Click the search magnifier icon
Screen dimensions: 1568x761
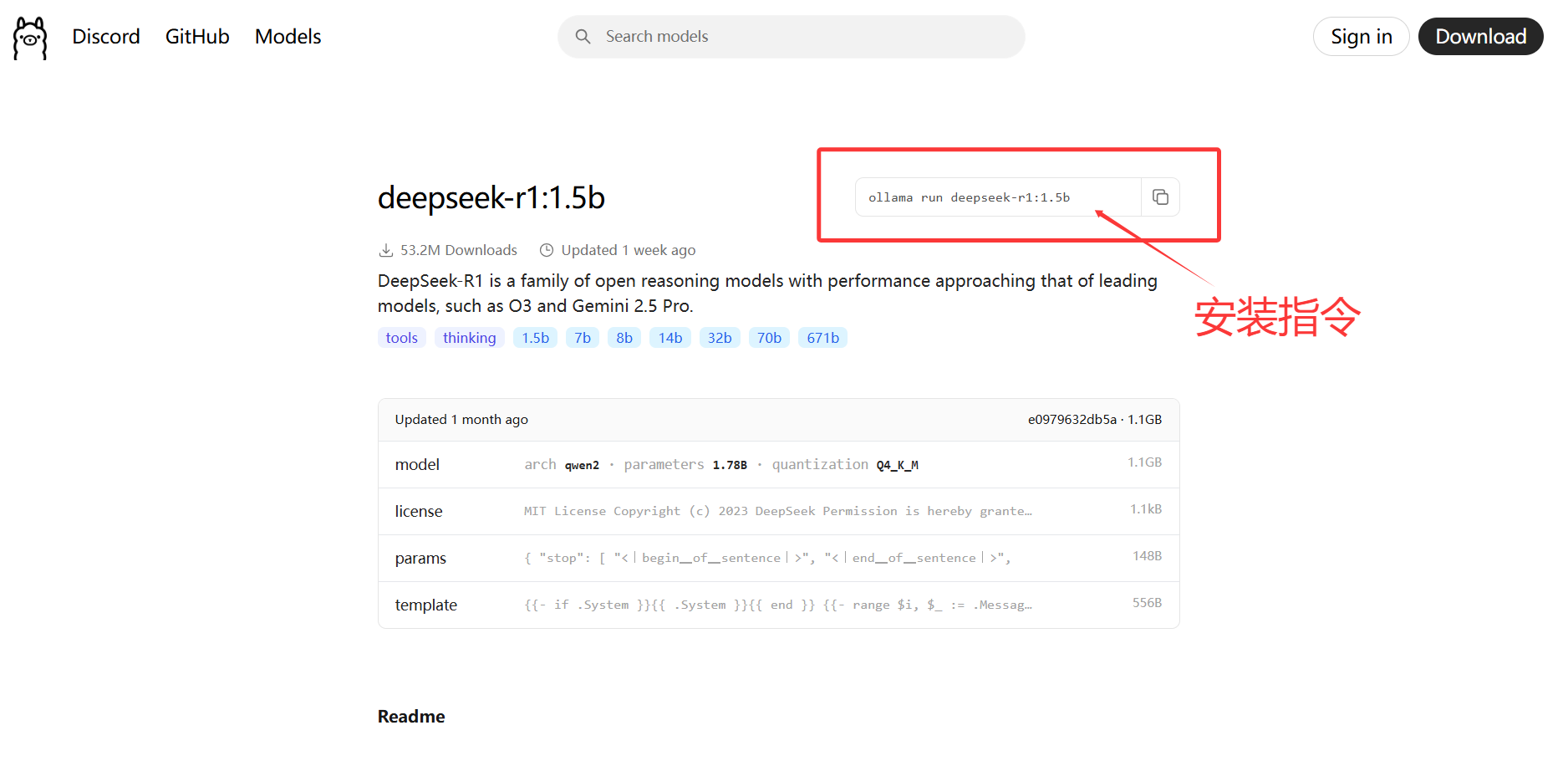(x=583, y=37)
